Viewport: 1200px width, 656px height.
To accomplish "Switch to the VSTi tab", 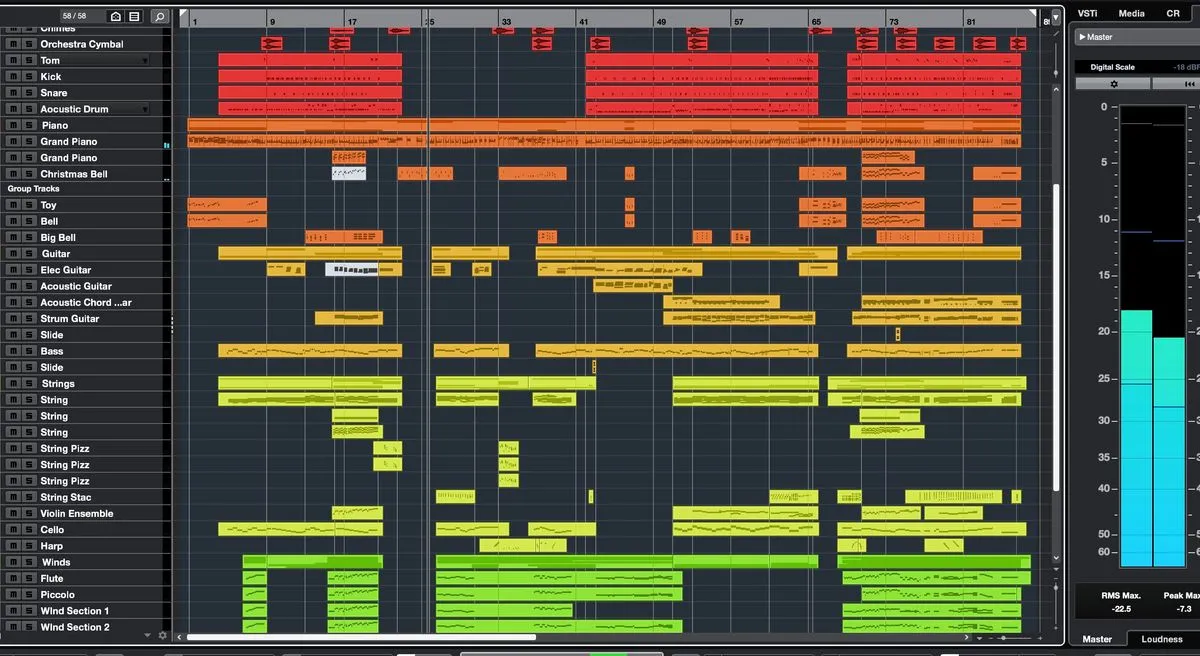I will point(1089,13).
